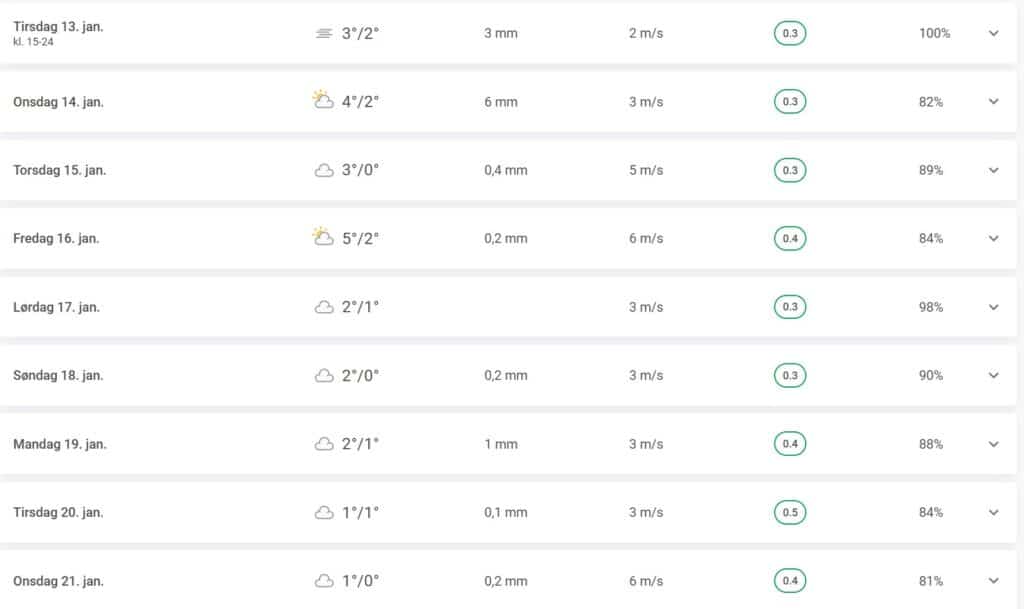
Task: Select the Onsdag 14. jan. day label
Action: point(58,102)
